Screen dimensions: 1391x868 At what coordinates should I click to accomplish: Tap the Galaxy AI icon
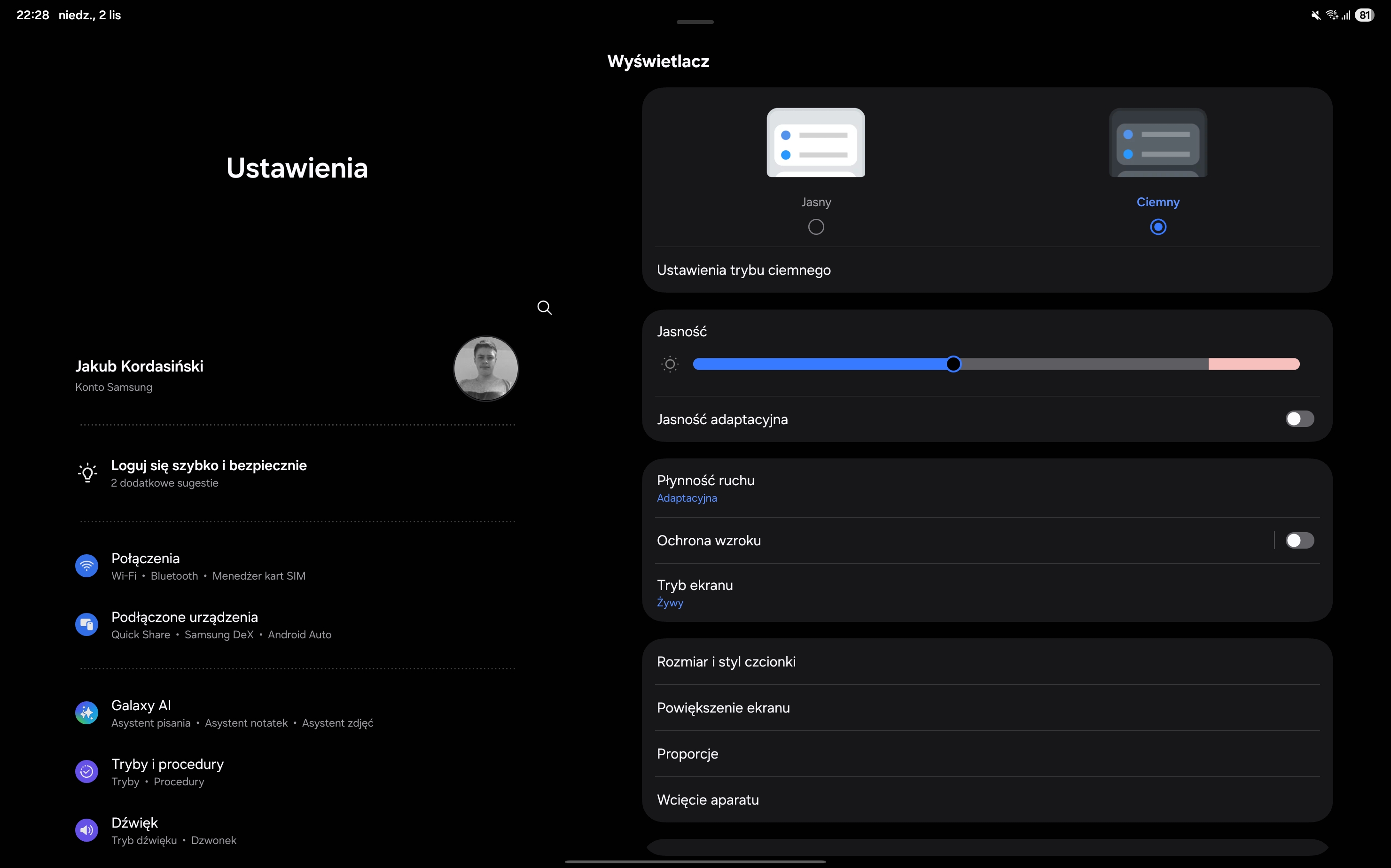coord(87,713)
